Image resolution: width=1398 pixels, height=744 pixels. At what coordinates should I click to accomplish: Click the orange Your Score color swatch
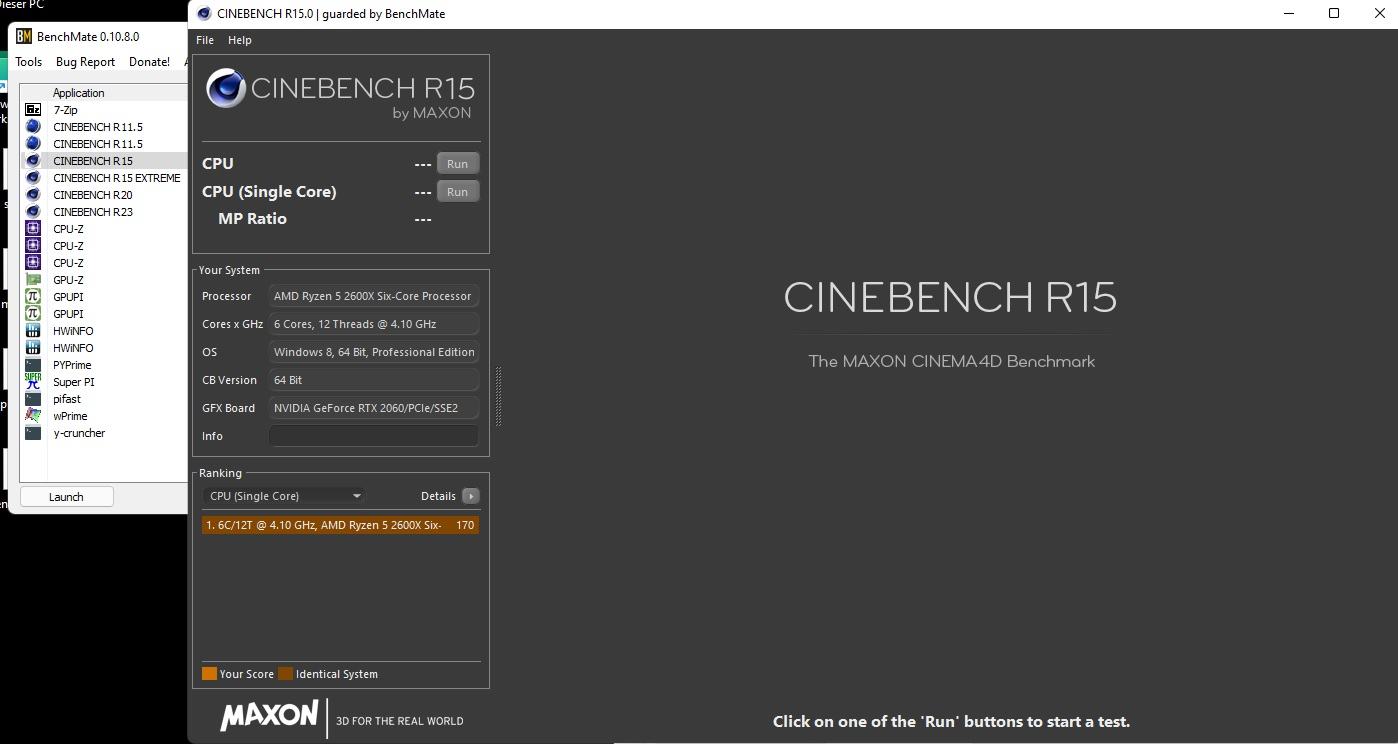(x=209, y=674)
